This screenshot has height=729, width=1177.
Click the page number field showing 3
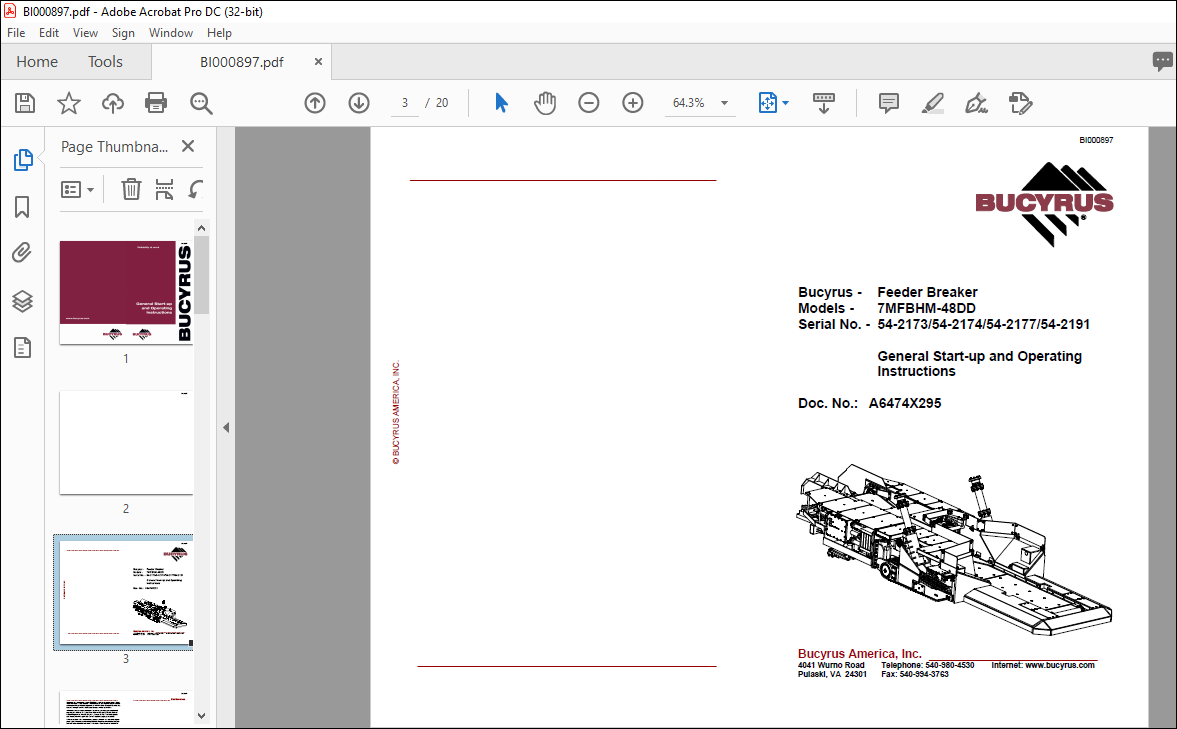pos(405,103)
